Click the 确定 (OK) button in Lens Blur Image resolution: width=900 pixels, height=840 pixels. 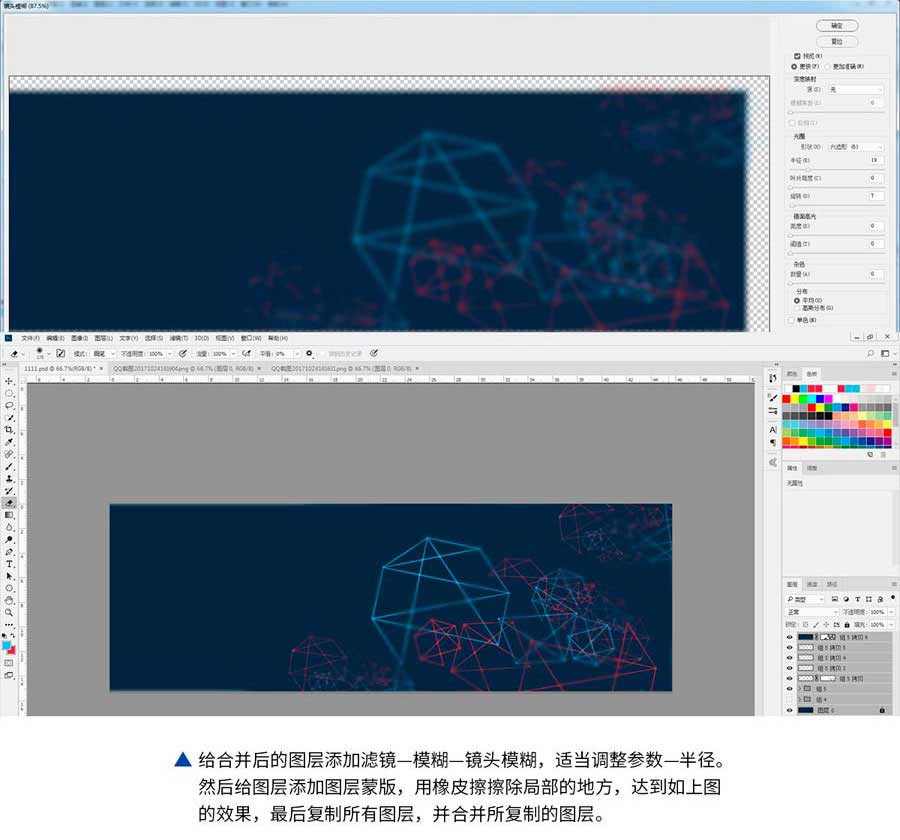tap(837, 26)
